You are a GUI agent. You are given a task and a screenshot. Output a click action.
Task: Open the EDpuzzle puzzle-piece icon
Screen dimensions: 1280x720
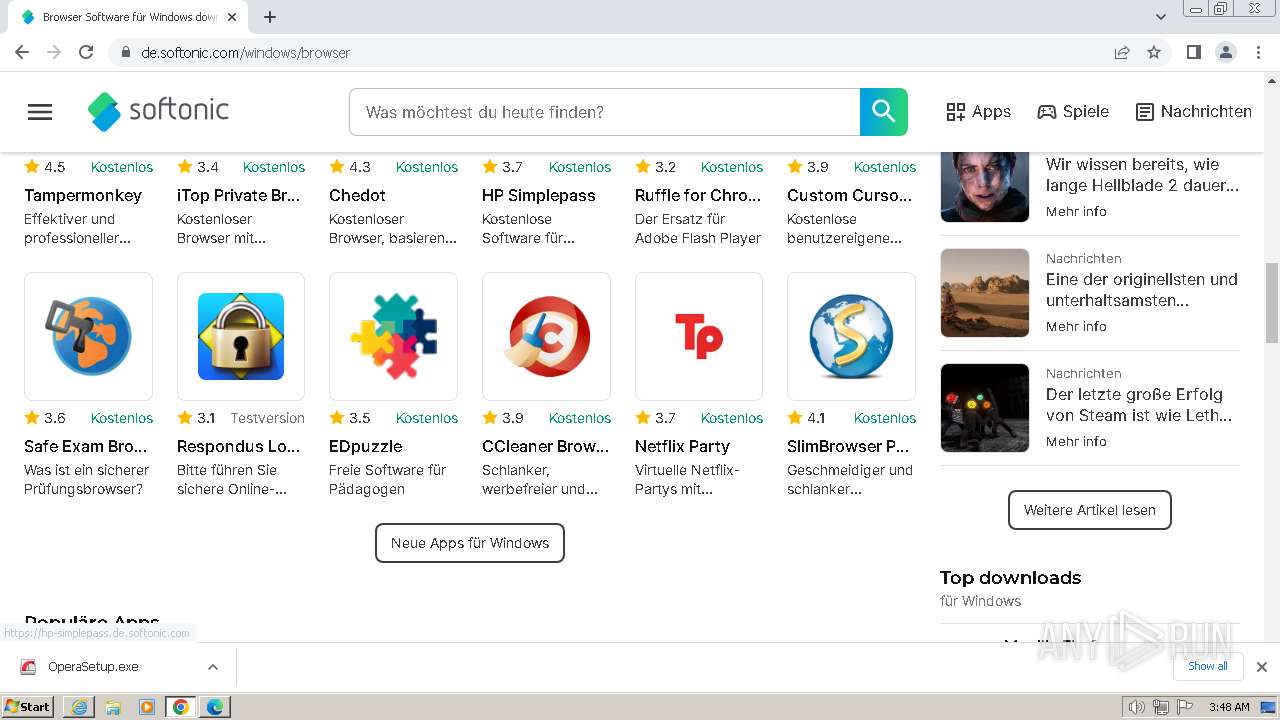click(x=393, y=336)
